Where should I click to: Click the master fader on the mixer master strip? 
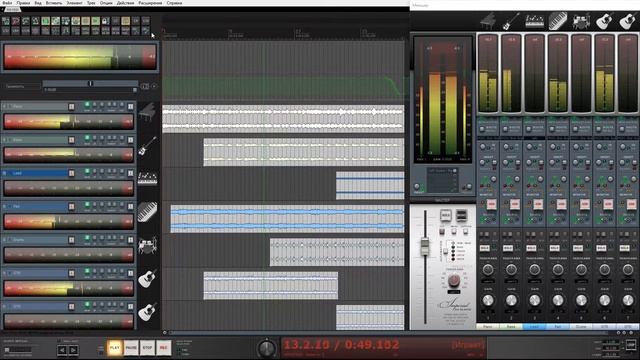click(x=425, y=246)
